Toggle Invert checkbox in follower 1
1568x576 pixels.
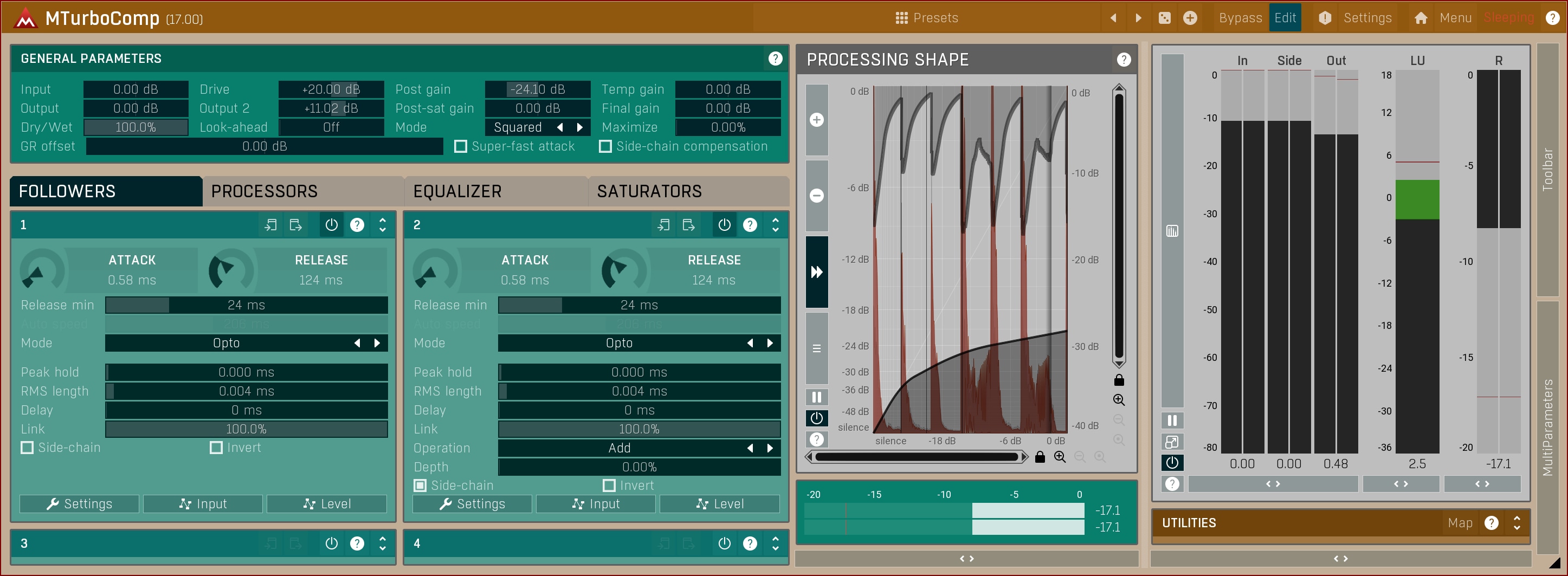216,448
